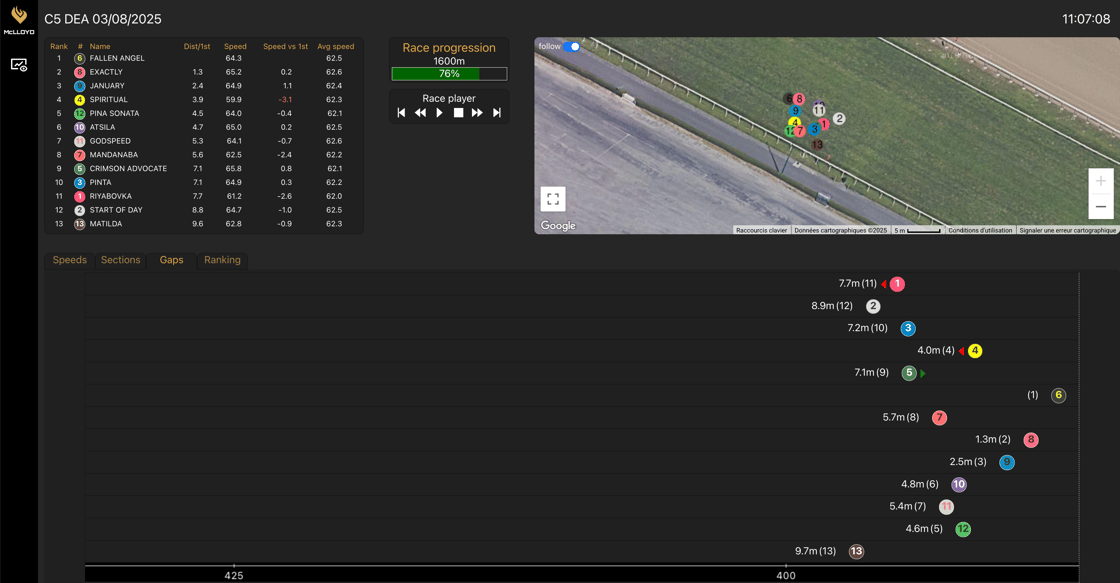Enter fullscreen map view

(x=553, y=199)
